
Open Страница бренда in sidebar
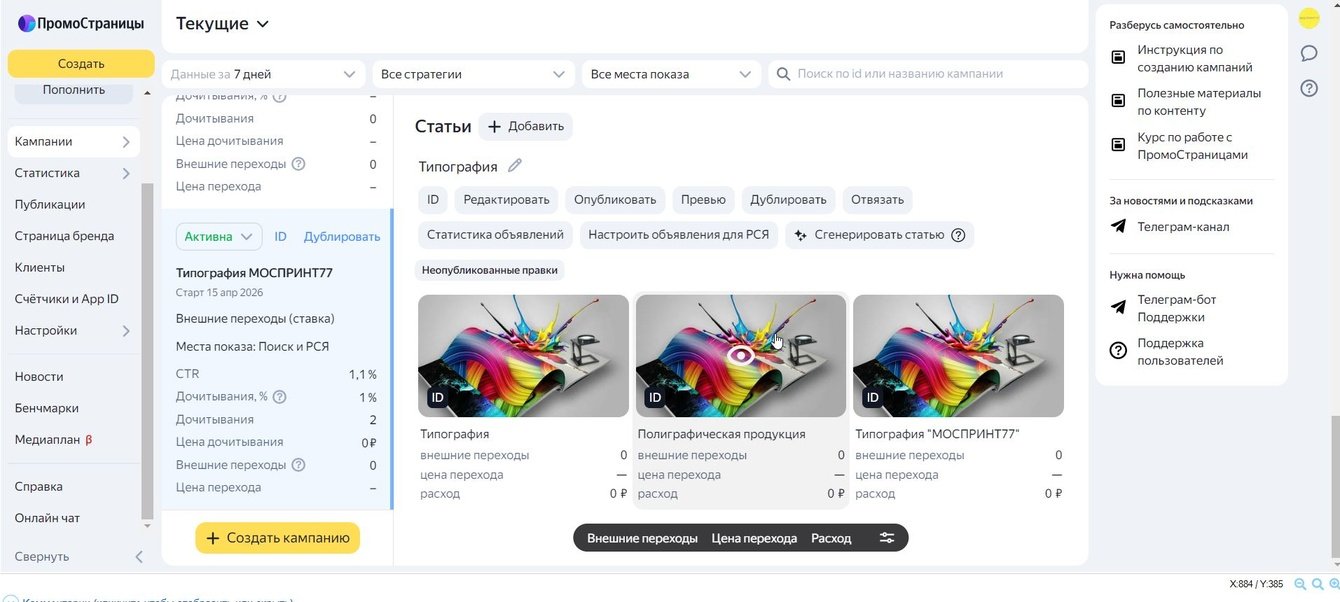[x=64, y=236]
